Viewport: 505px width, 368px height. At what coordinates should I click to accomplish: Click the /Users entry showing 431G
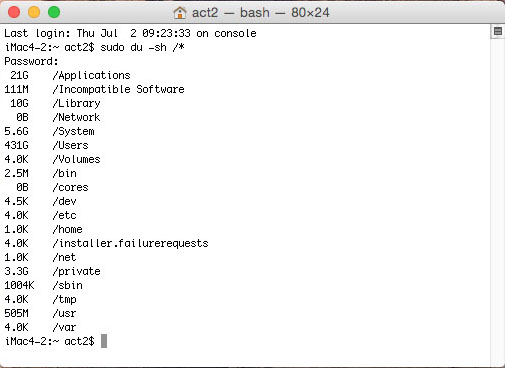pyautogui.click(x=46, y=145)
